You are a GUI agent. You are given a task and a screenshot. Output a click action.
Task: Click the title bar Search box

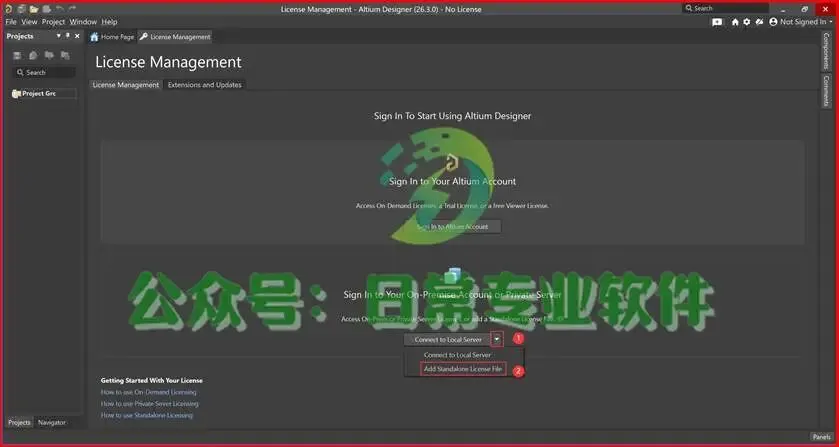coord(726,8)
